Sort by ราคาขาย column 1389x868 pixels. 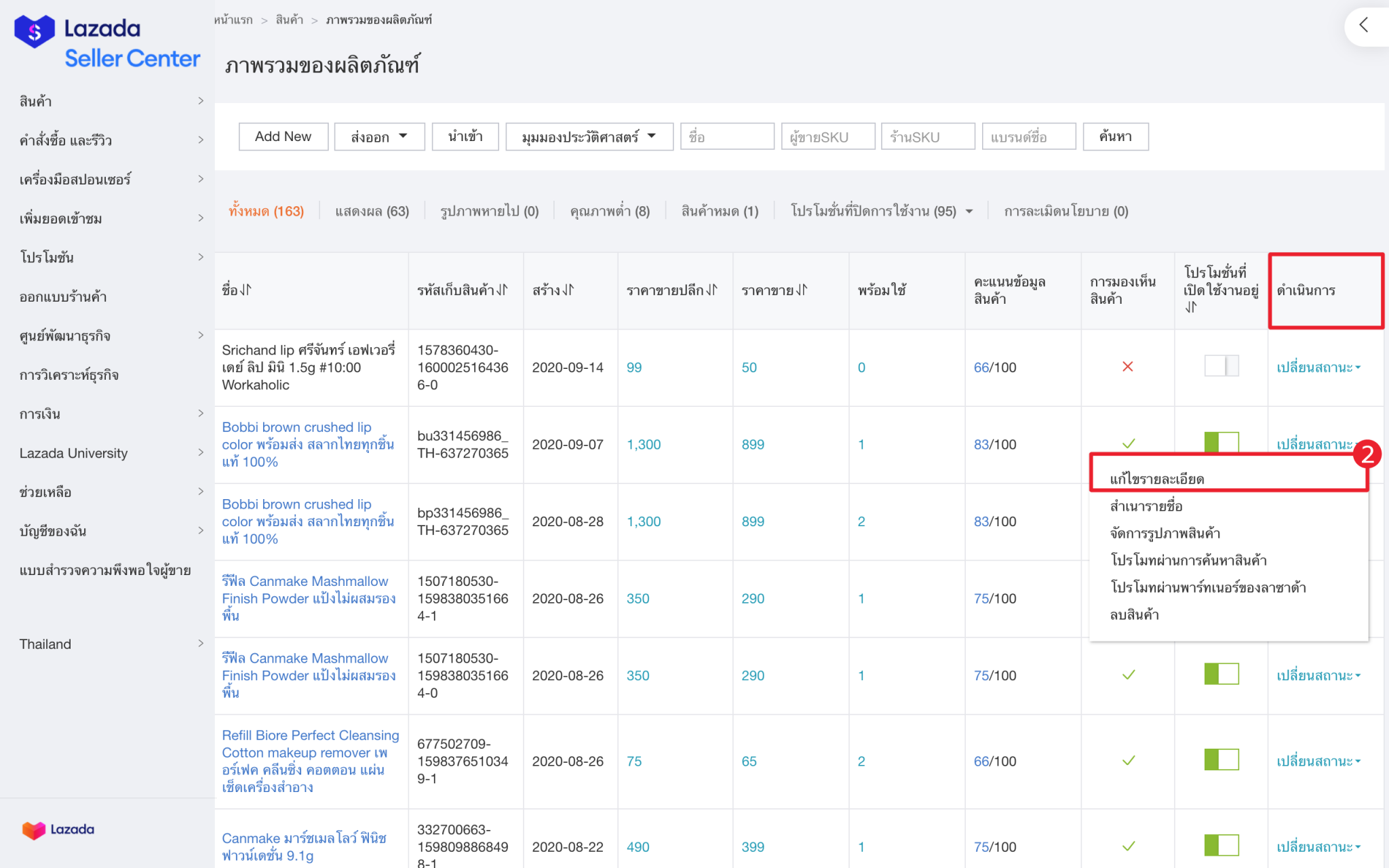tap(802, 290)
